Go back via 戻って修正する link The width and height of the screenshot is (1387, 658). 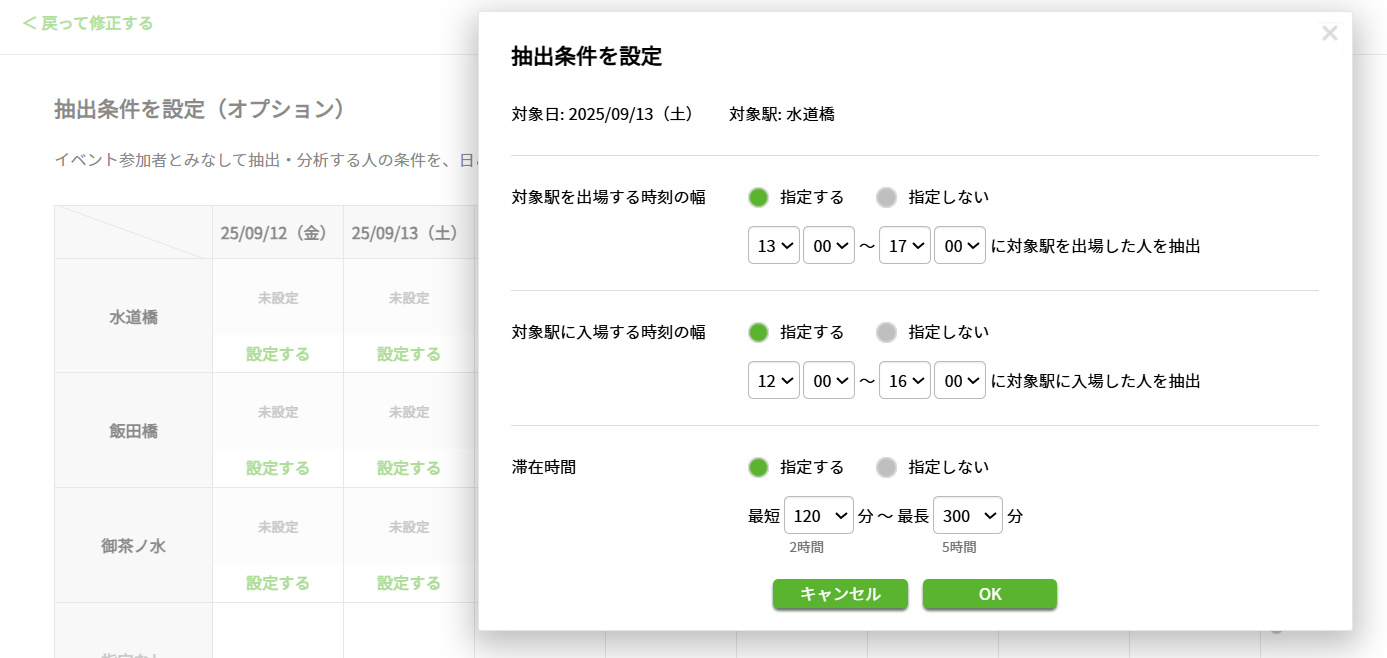[x=88, y=23]
